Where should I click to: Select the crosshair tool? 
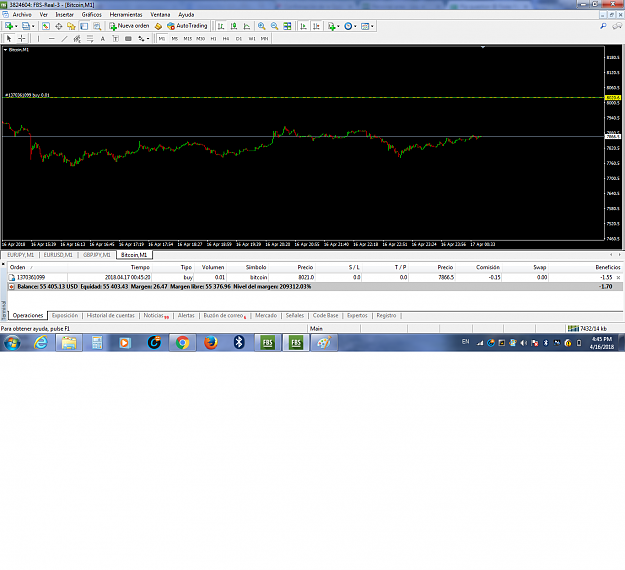point(22,39)
